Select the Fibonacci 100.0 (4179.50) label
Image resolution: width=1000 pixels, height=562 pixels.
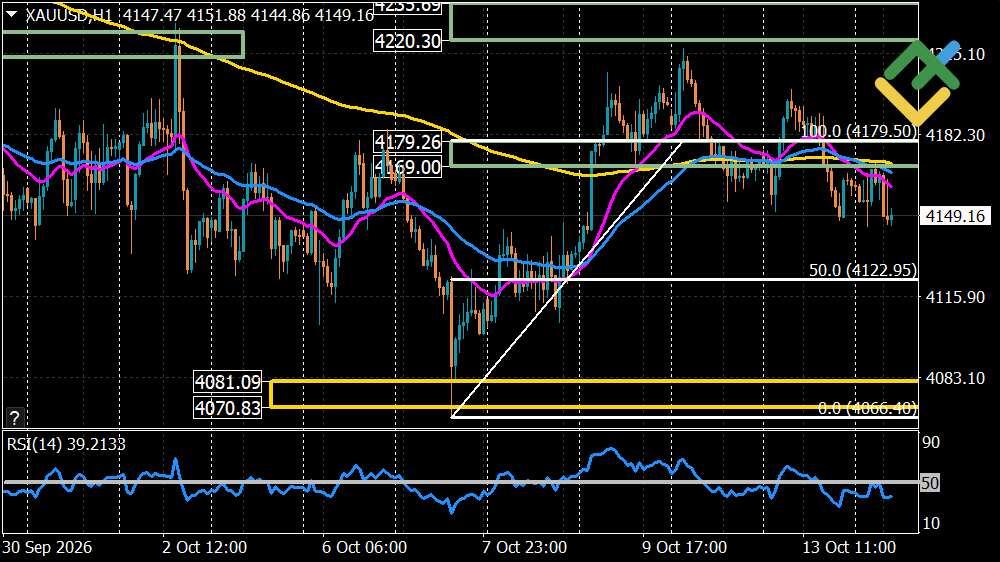858,132
